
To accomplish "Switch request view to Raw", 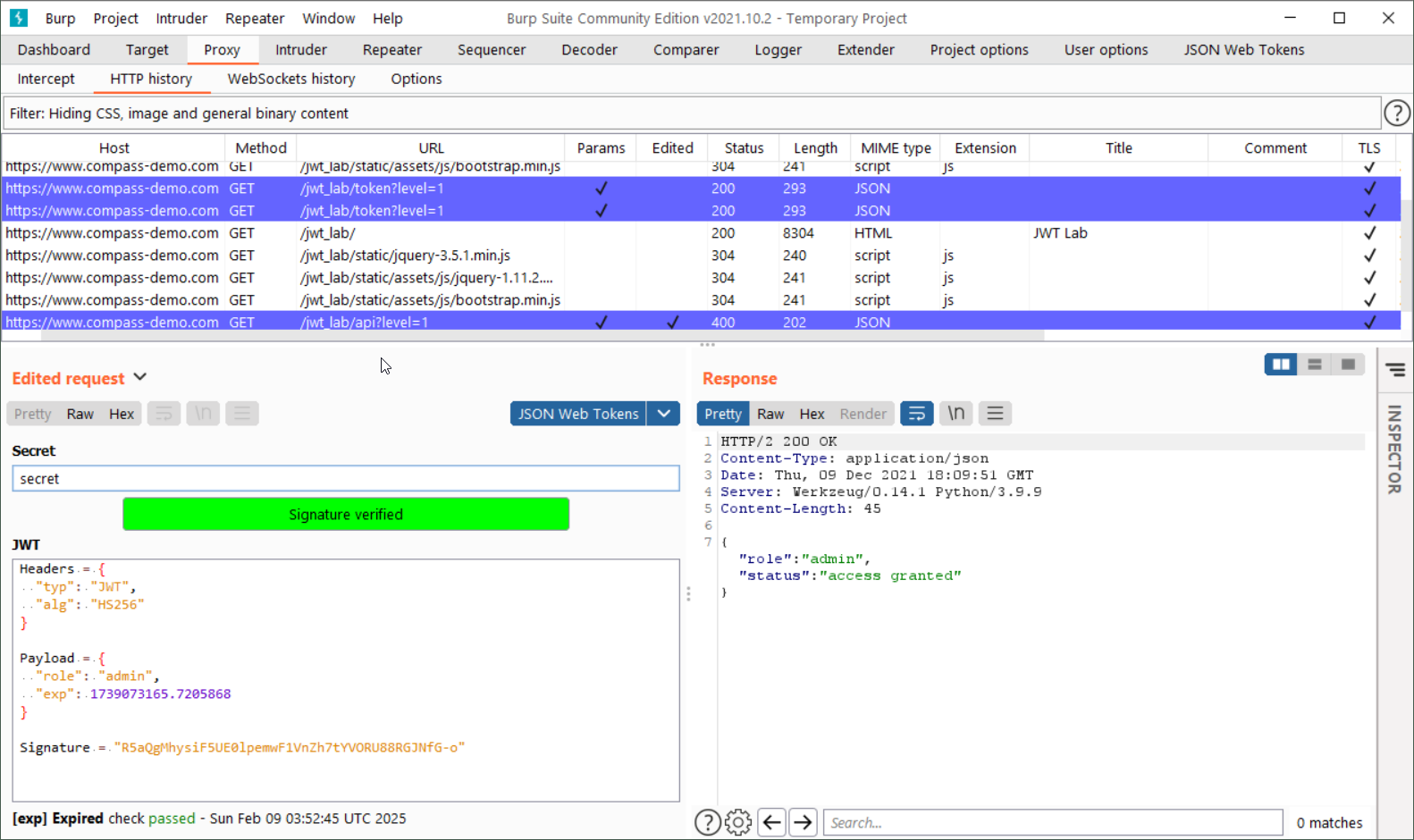I will (80, 414).
